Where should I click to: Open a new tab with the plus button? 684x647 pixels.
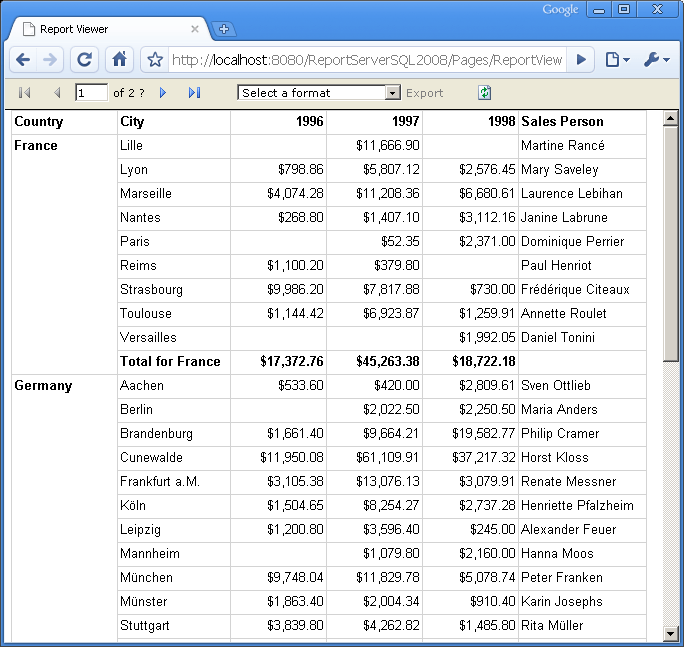[224, 29]
